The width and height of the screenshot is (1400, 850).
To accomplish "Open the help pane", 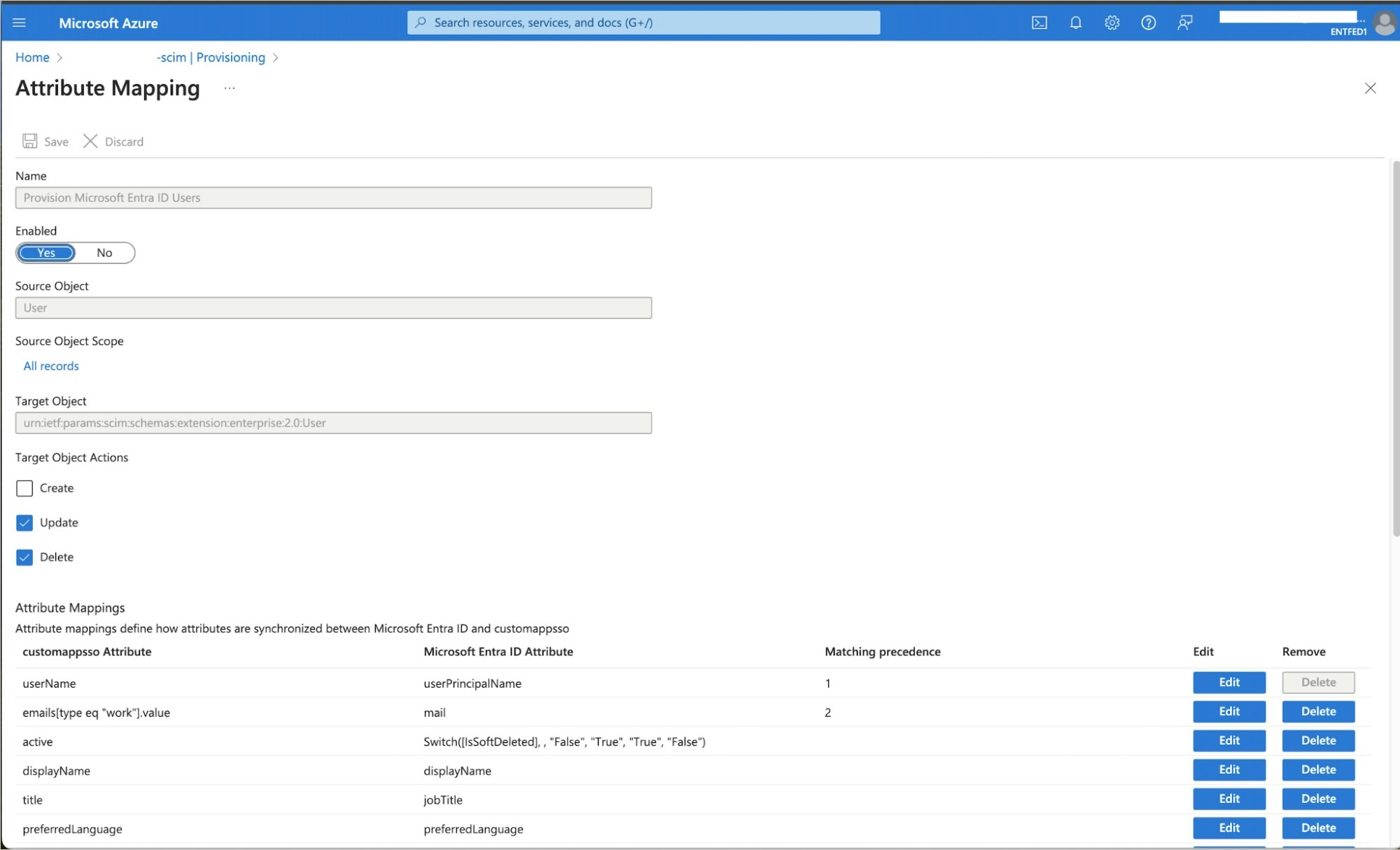I will pos(1149,22).
